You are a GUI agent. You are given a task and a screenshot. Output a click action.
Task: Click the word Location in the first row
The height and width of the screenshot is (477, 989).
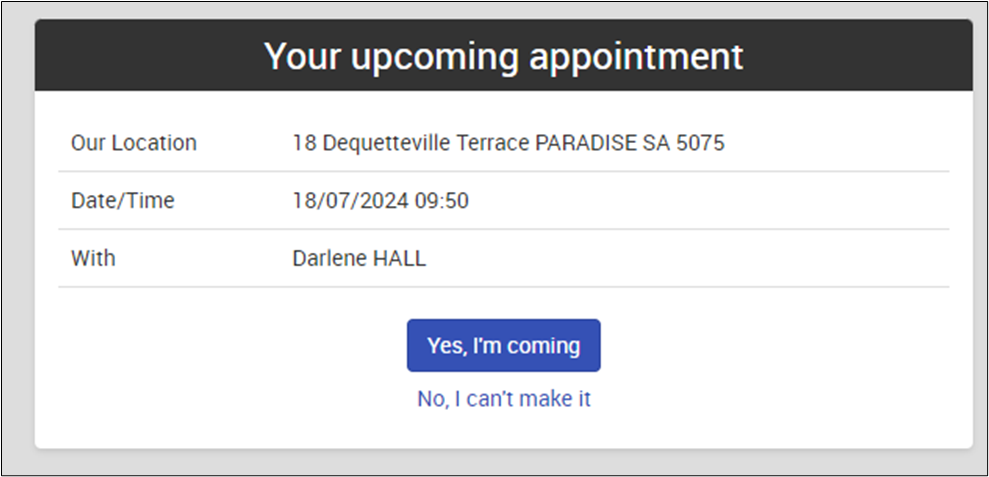point(155,143)
